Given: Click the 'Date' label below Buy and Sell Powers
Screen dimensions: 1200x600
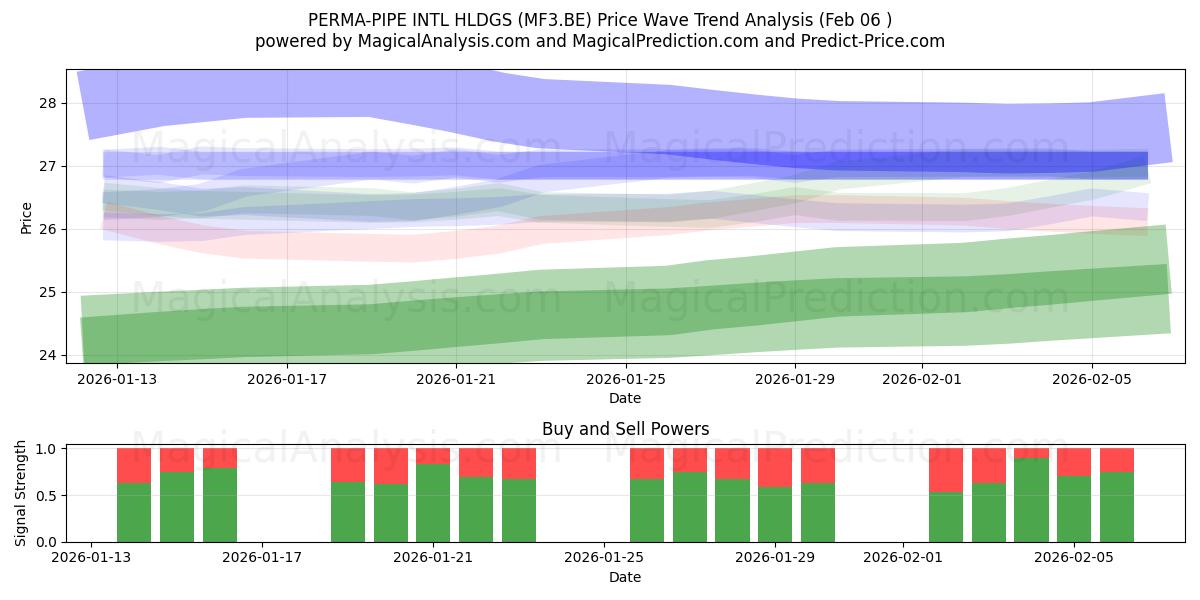Looking at the screenshot, I should click(x=625, y=577).
